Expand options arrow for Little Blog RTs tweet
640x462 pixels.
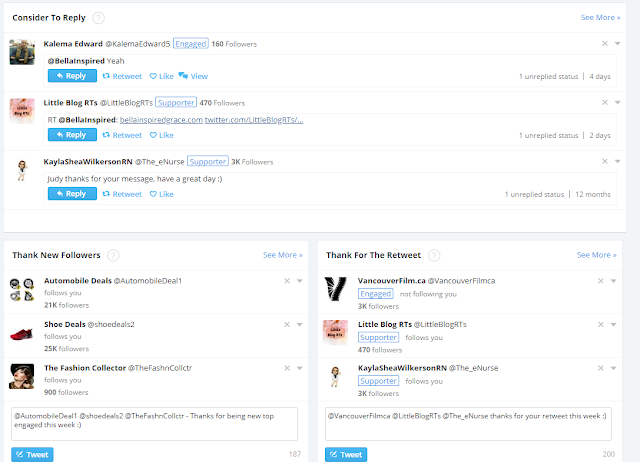[618, 102]
